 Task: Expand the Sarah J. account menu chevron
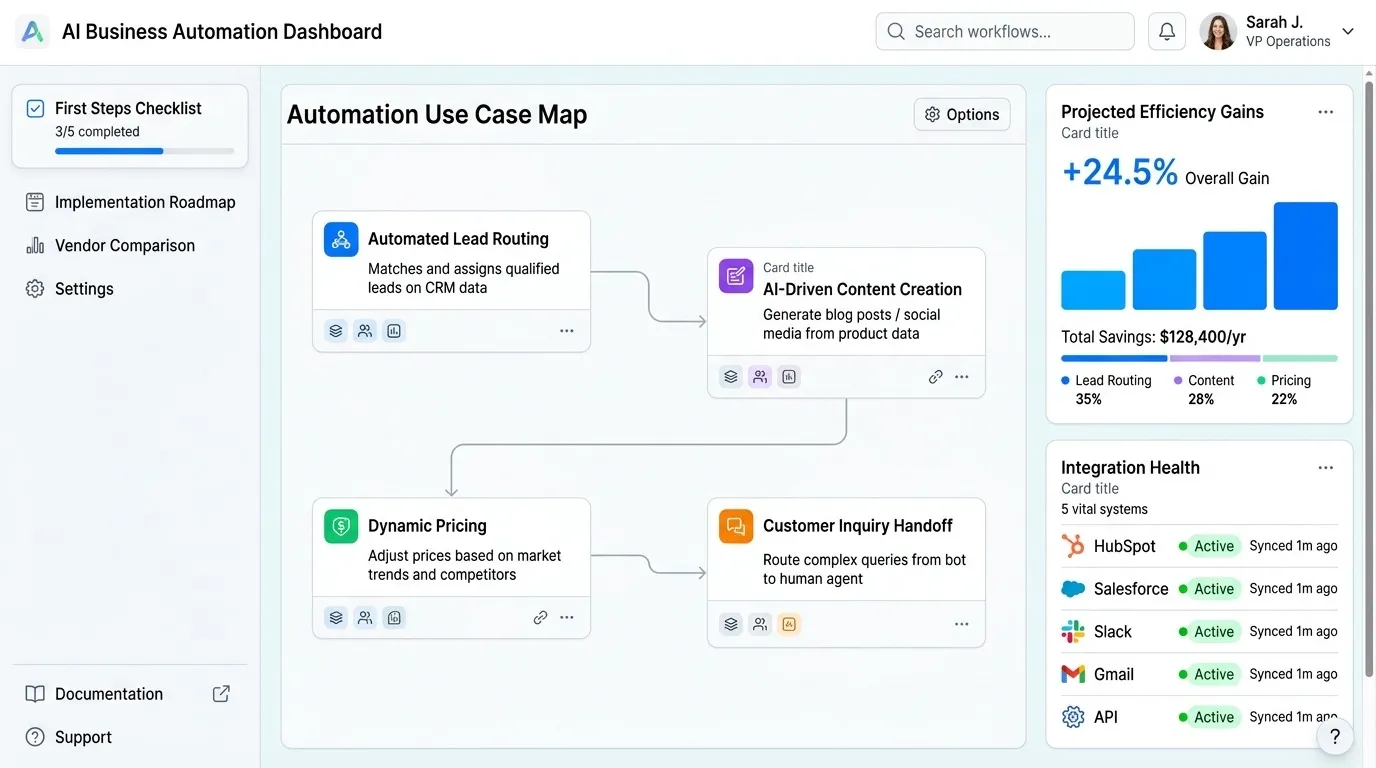click(x=1348, y=32)
